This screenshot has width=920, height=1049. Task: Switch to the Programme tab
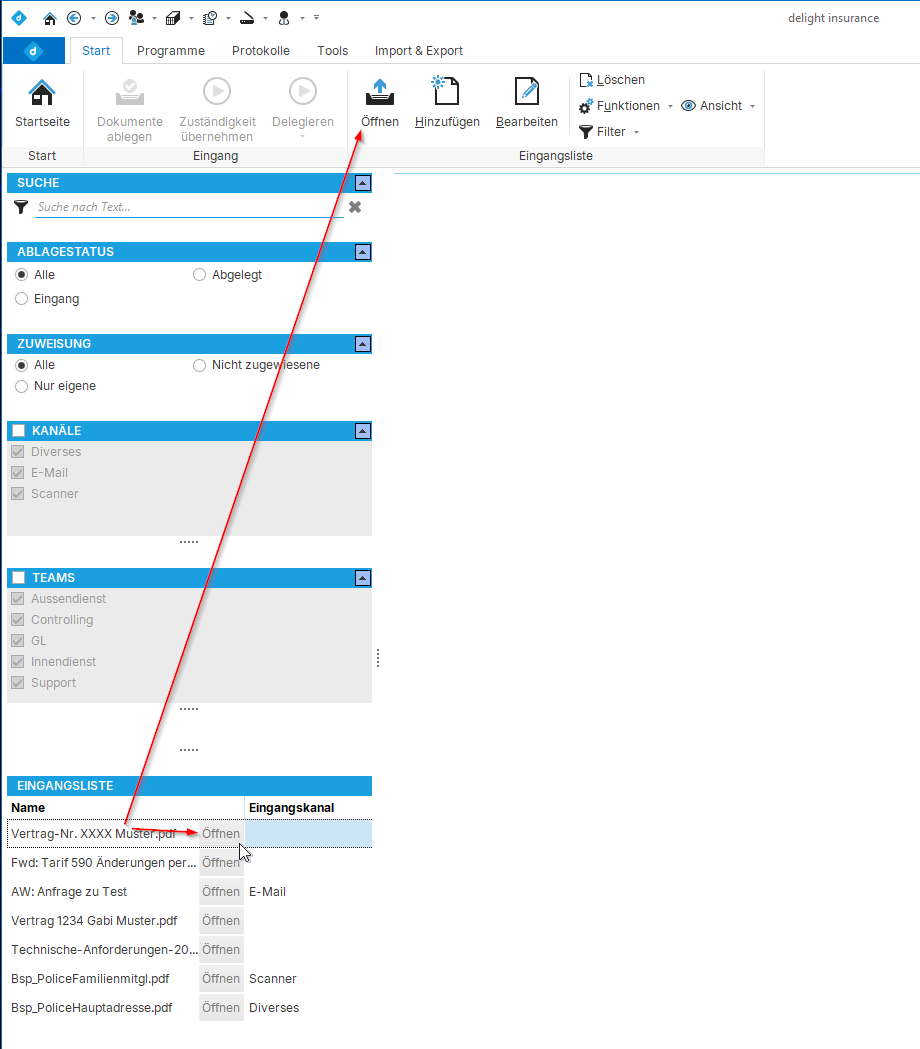(x=170, y=50)
